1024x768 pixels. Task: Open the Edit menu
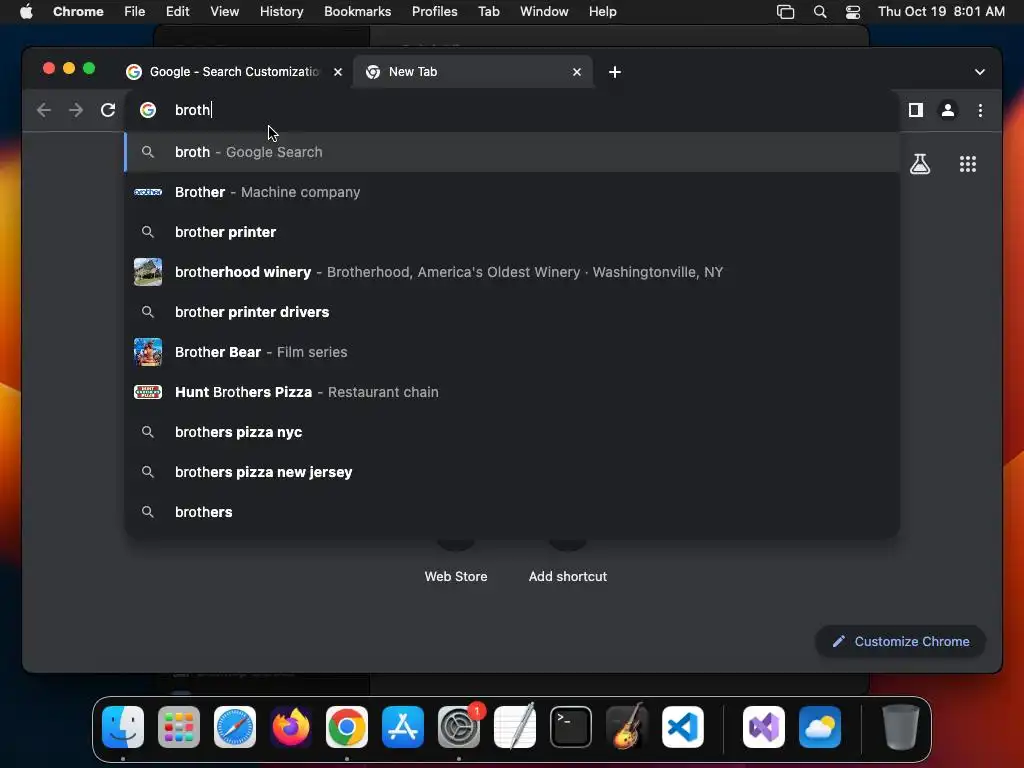(x=177, y=11)
